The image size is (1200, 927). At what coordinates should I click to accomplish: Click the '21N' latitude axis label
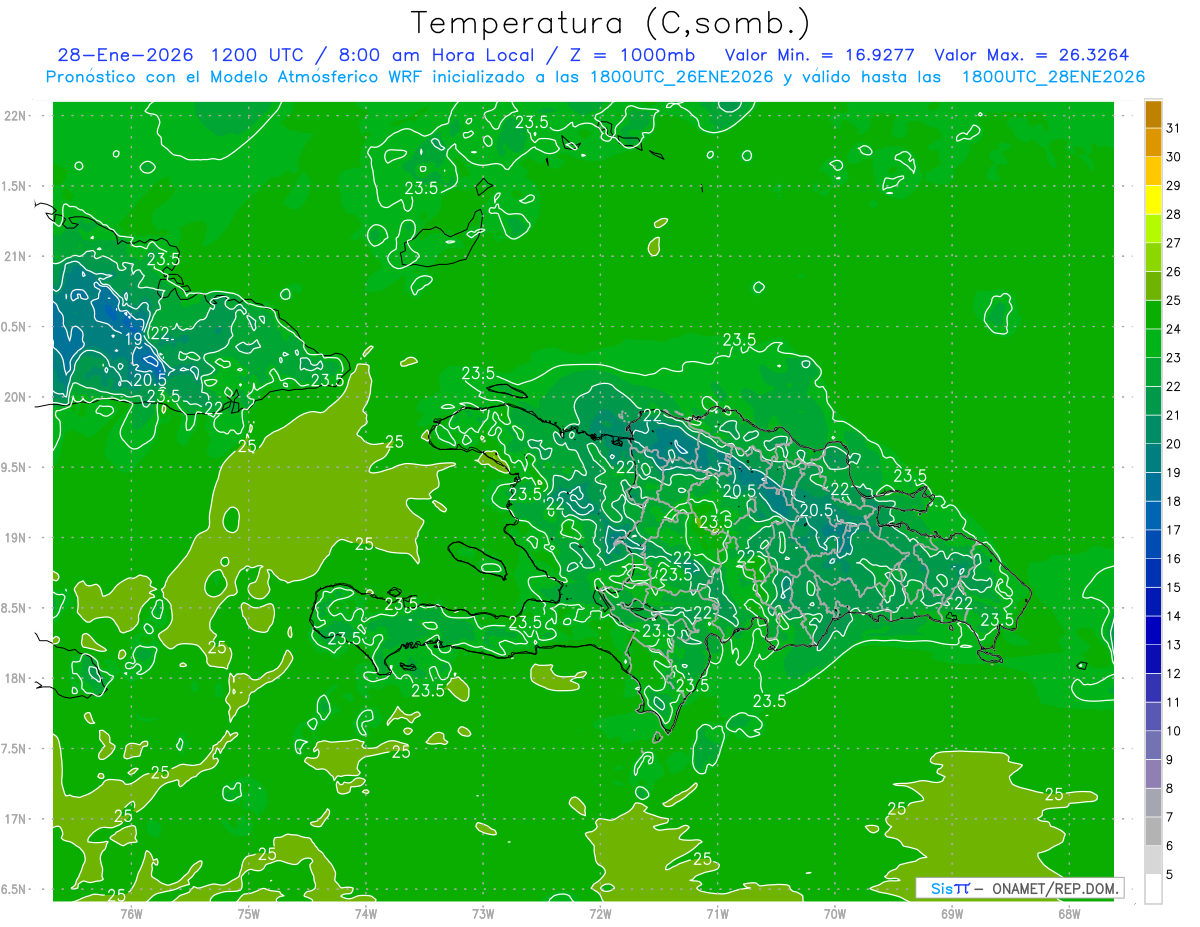pyautogui.click(x=16, y=256)
